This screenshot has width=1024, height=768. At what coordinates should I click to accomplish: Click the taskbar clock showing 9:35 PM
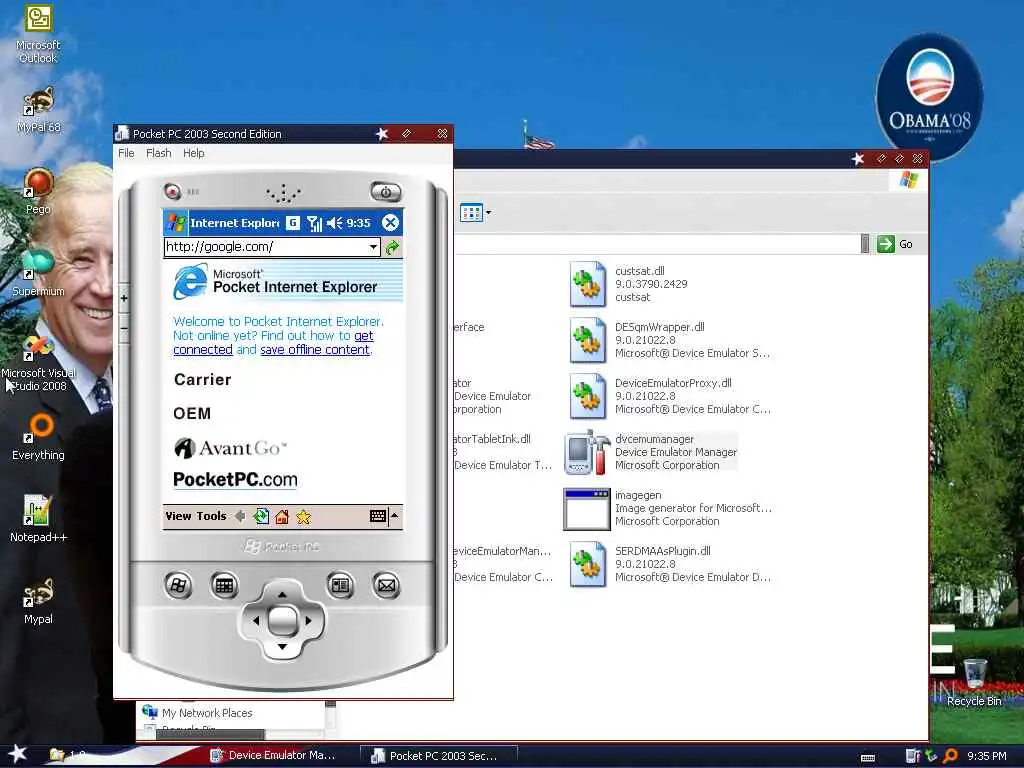987,756
